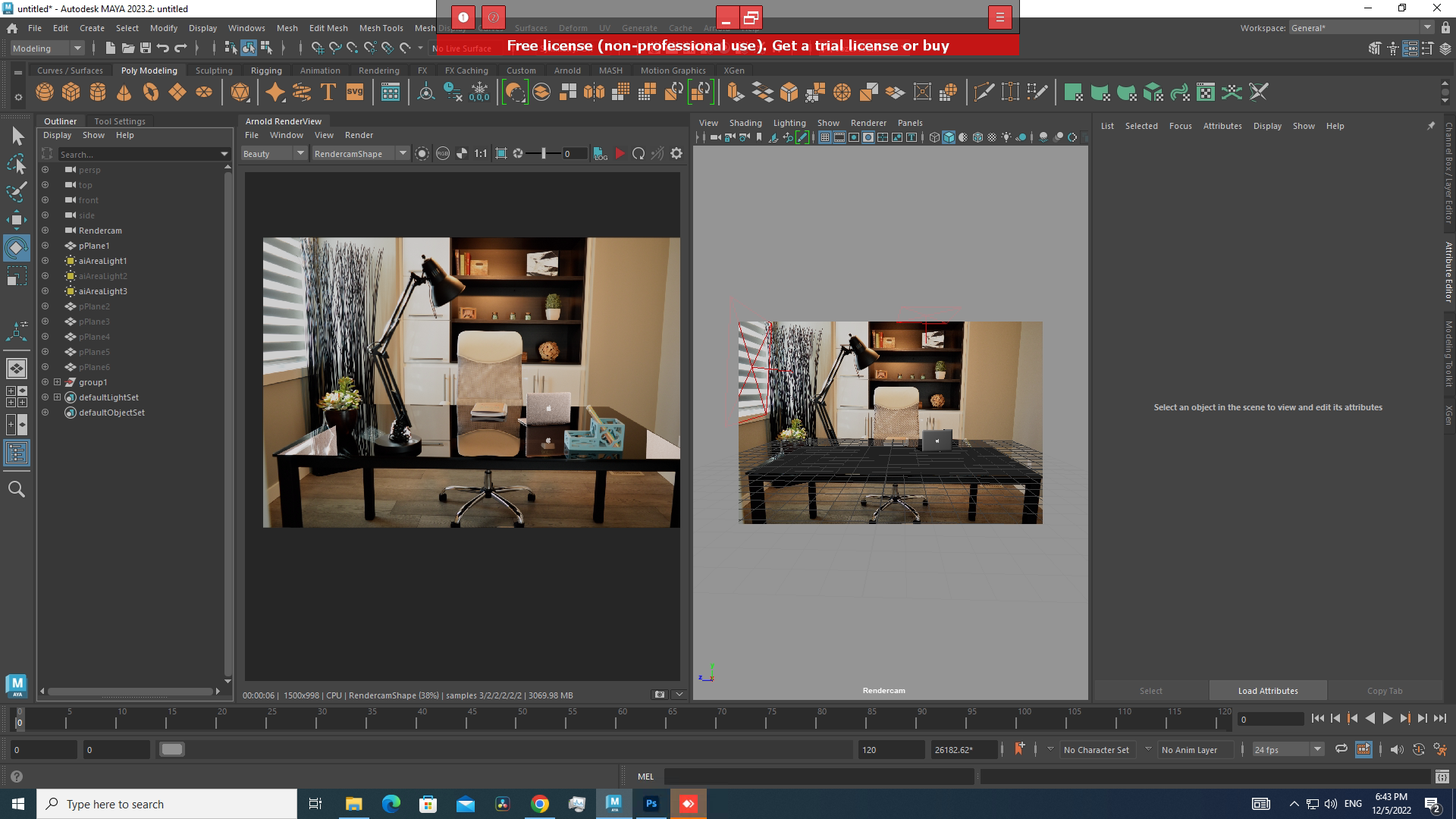Open Outliner search filter dropdown arrow
Screen dimensions: 1456x819
click(224, 154)
